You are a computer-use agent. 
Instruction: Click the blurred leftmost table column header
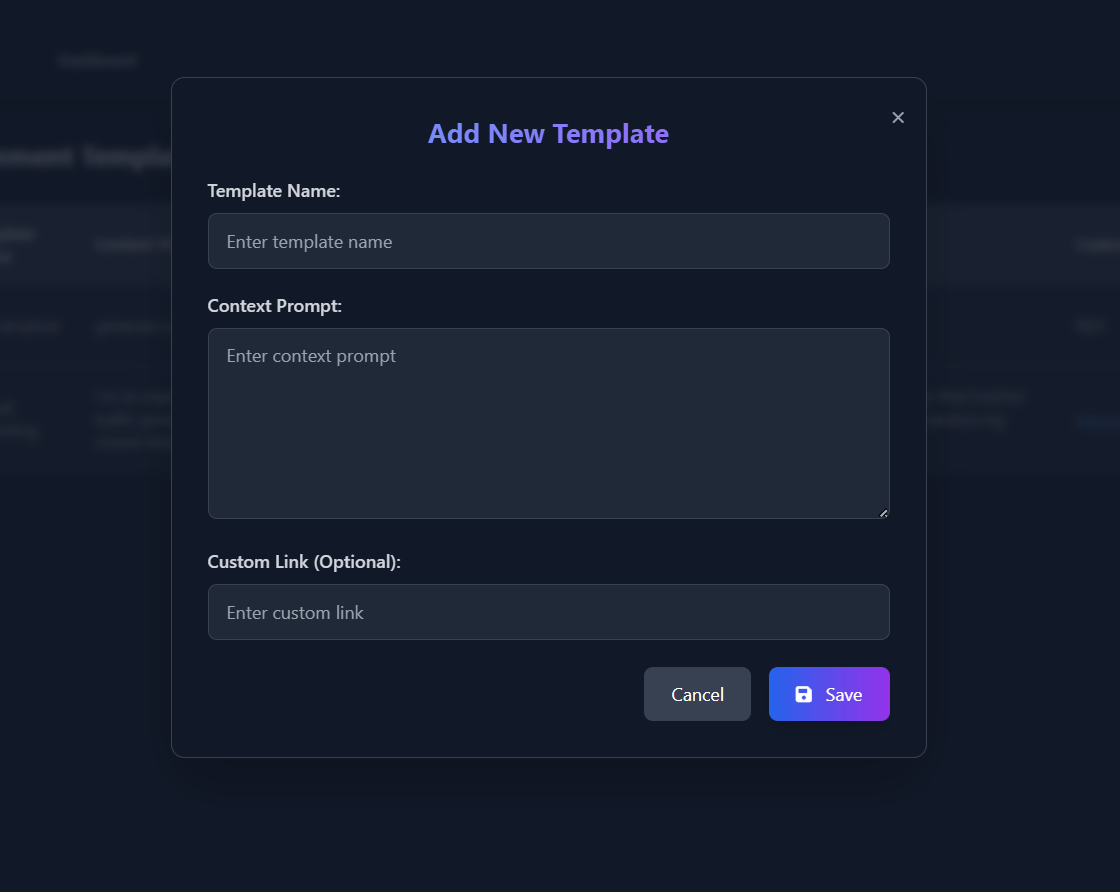pos(18,245)
